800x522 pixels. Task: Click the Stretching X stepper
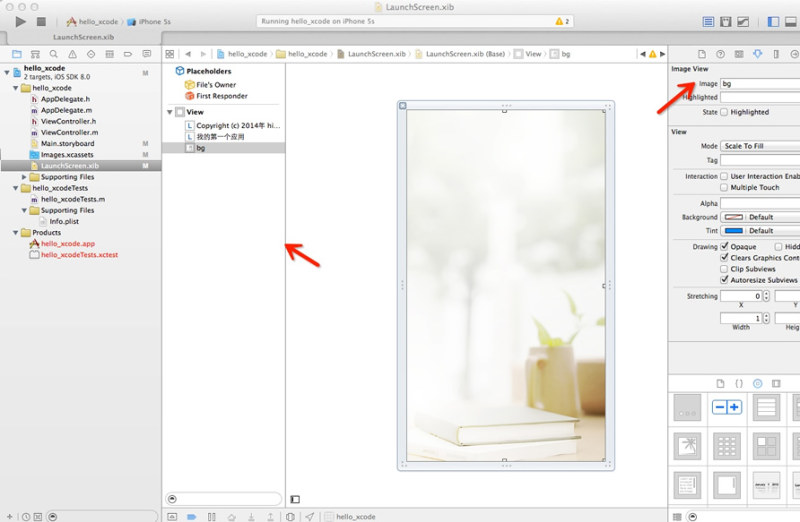pos(766,296)
